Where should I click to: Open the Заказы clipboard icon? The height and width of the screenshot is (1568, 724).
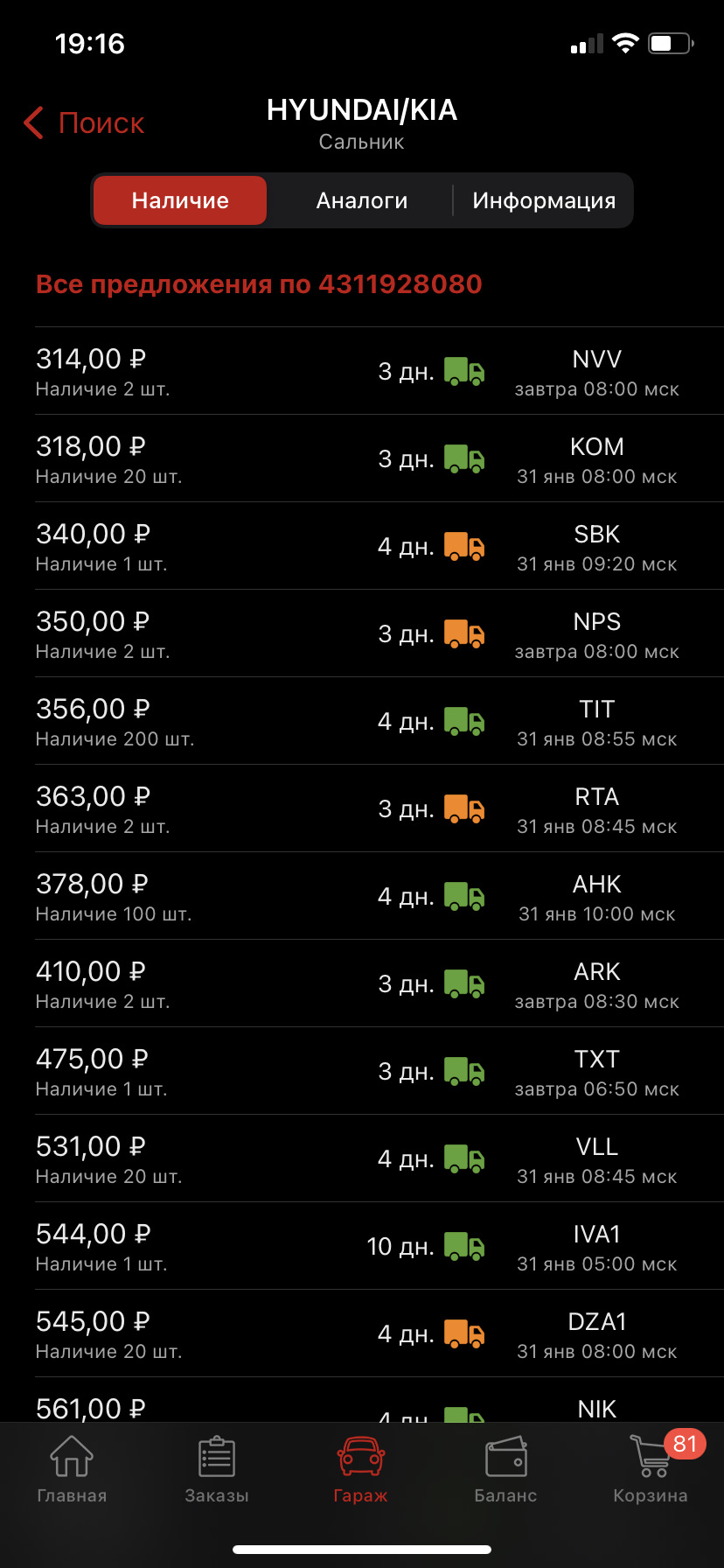pyautogui.click(x=217, y=1457)
